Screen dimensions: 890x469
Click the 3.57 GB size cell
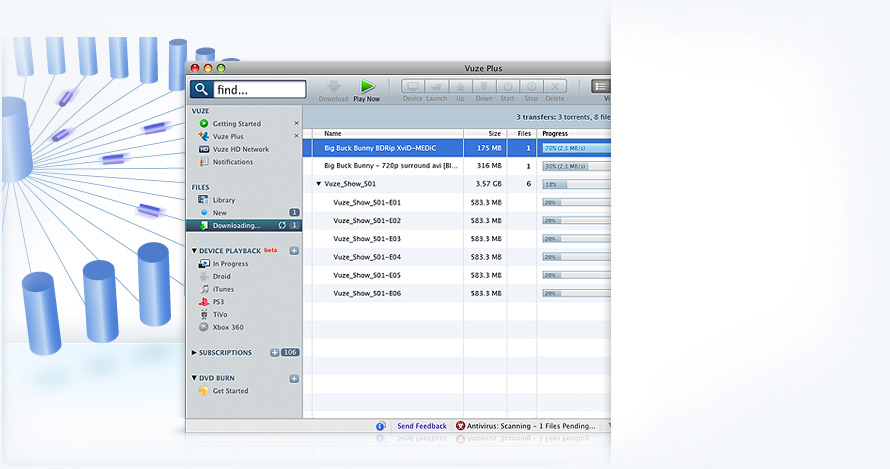[x=489, y=184]
